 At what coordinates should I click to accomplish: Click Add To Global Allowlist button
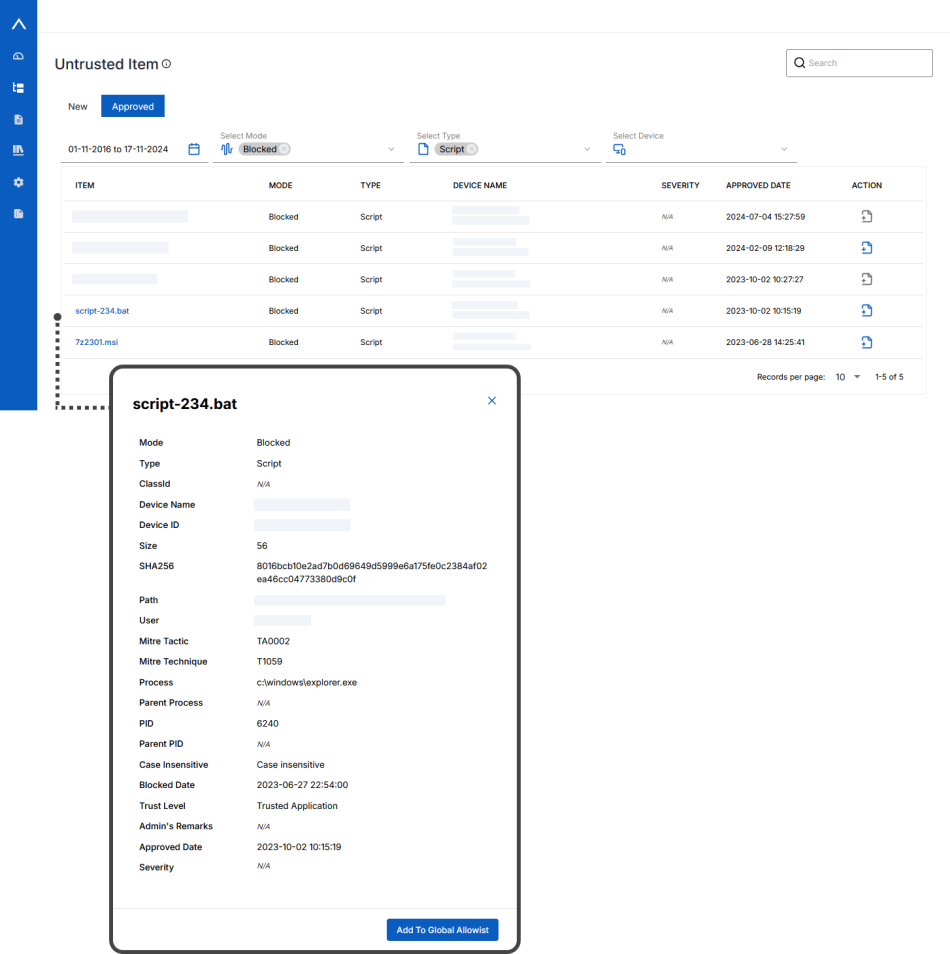[x=442, y=930]
